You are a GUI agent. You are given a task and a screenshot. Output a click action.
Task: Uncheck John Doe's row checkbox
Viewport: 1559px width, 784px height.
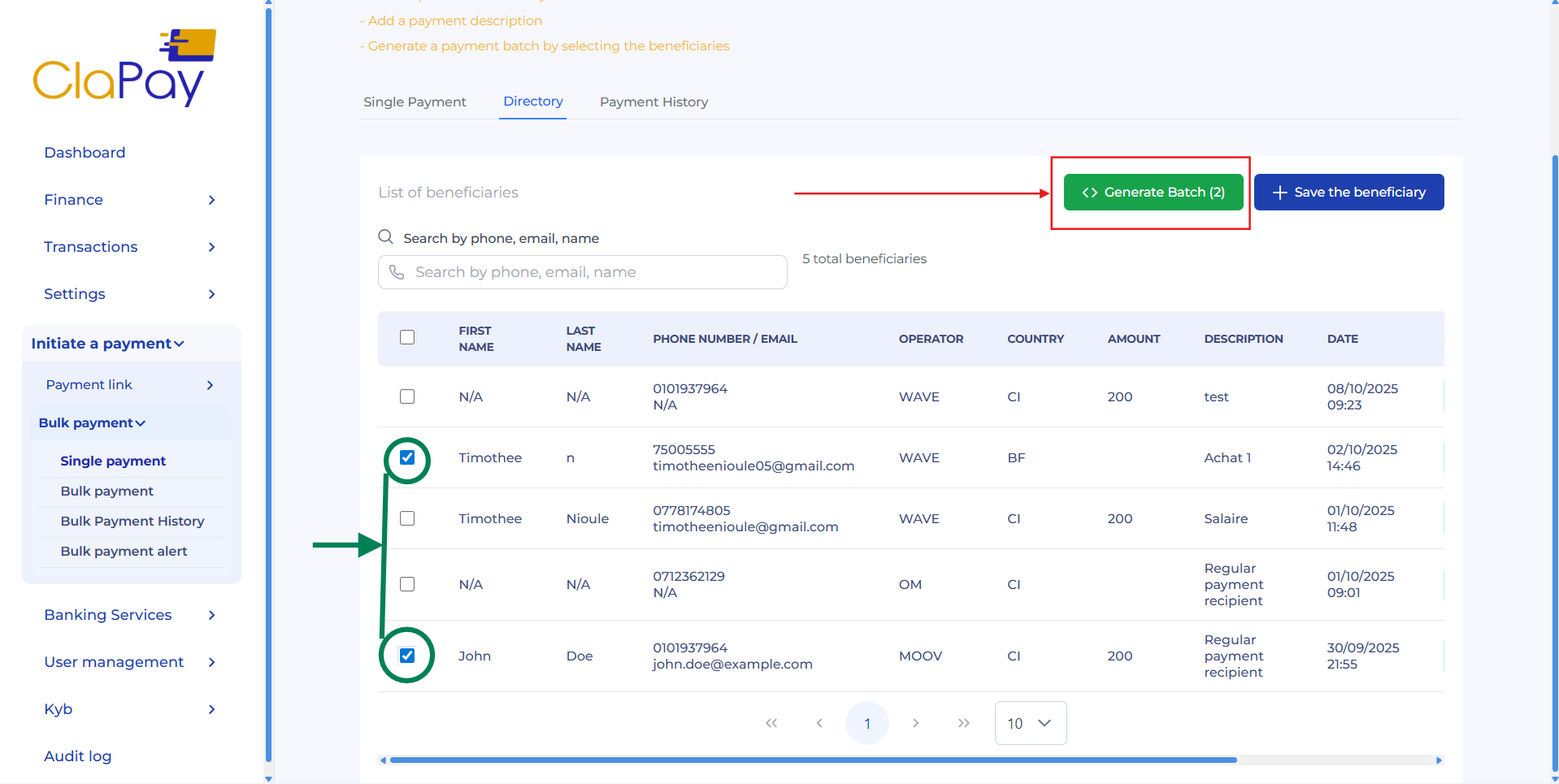point(407,656)
